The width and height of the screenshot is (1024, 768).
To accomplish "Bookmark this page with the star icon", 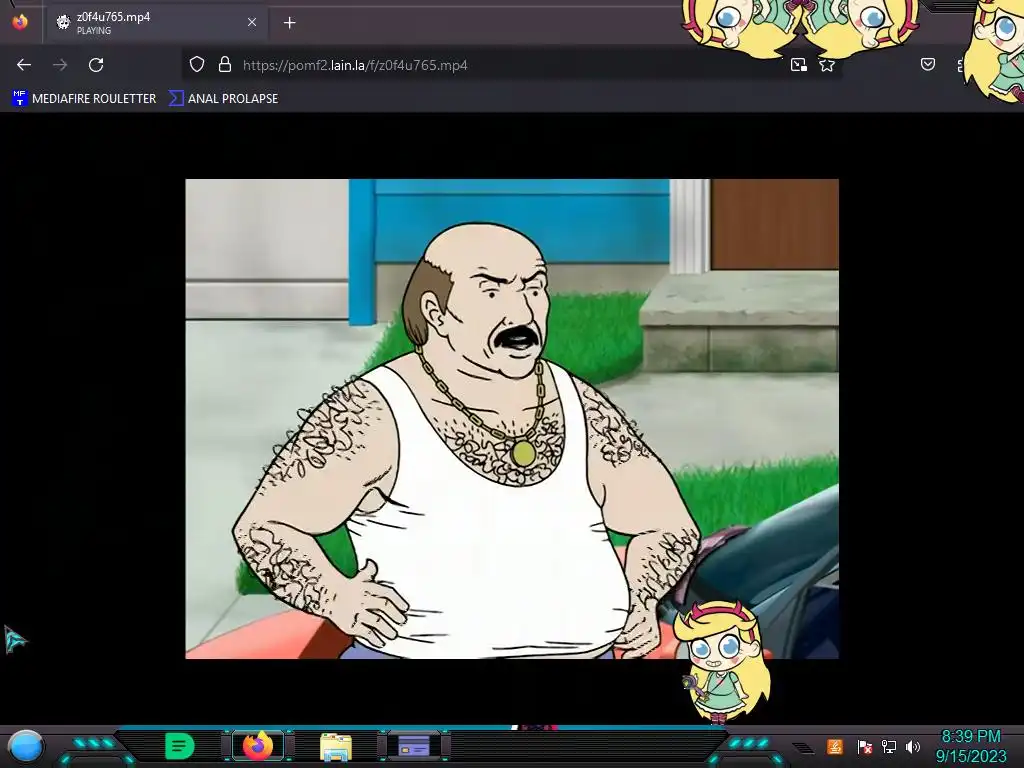I will click(x=827, y=65).
